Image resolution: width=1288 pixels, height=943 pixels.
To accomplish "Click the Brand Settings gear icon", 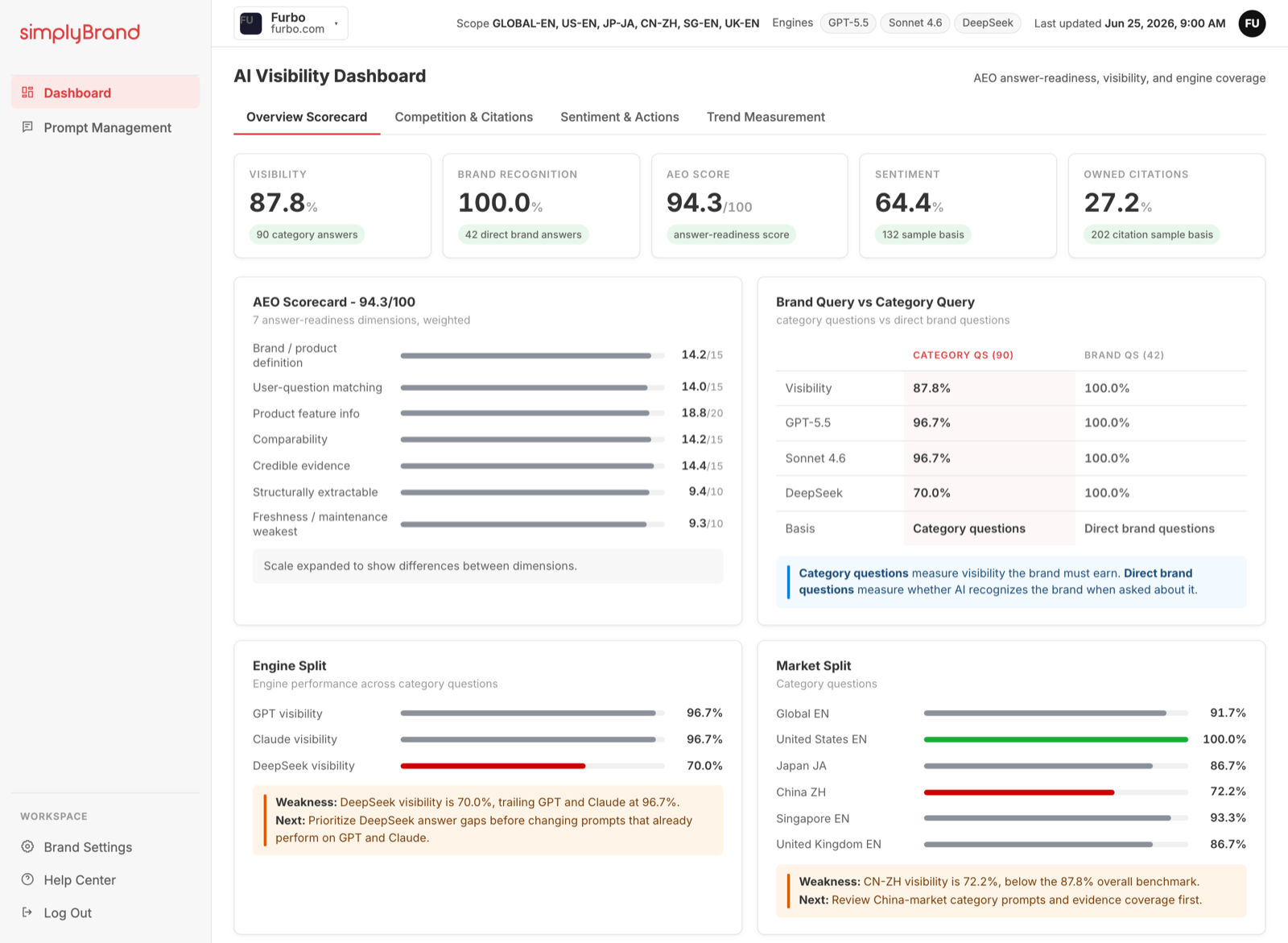I will (27, 846).
